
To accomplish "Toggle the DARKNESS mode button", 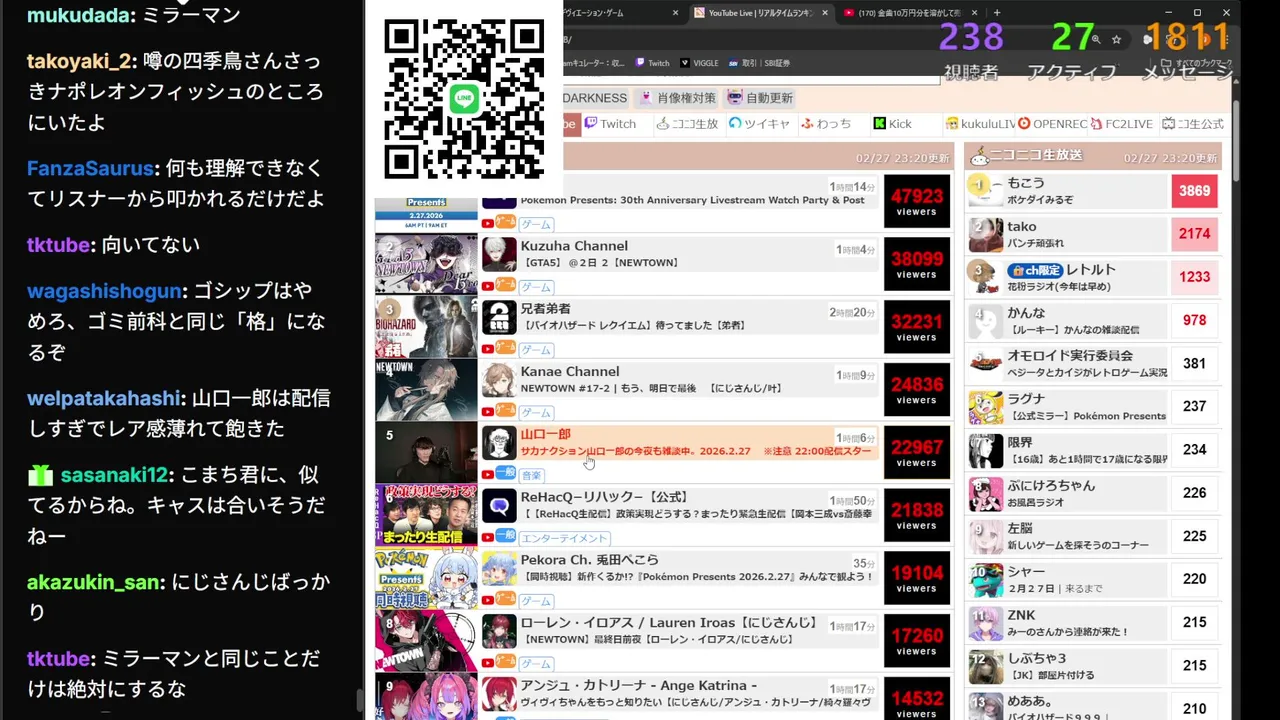I will click(597, 98).
